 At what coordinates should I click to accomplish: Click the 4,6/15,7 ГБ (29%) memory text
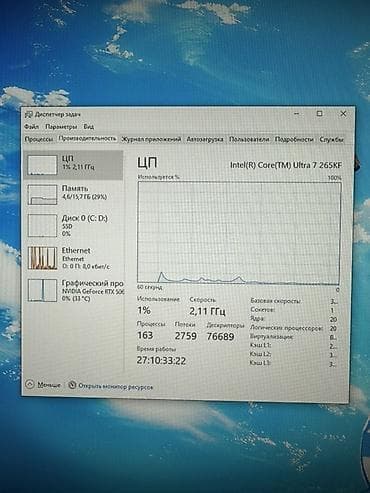(84, 197)
